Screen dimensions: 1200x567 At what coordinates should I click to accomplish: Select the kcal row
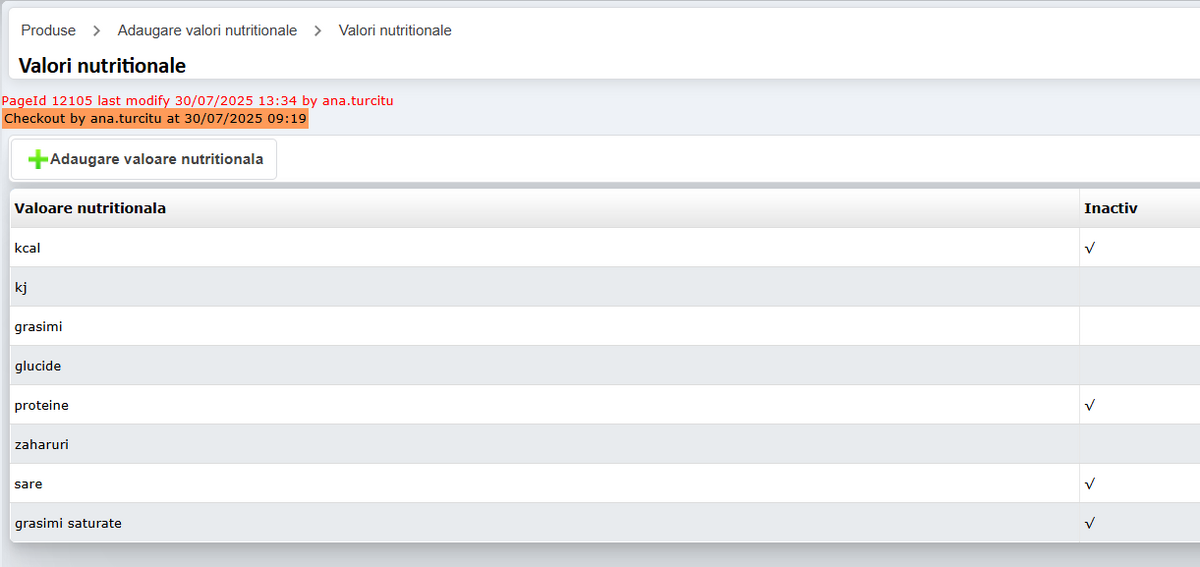pos(28,248)
